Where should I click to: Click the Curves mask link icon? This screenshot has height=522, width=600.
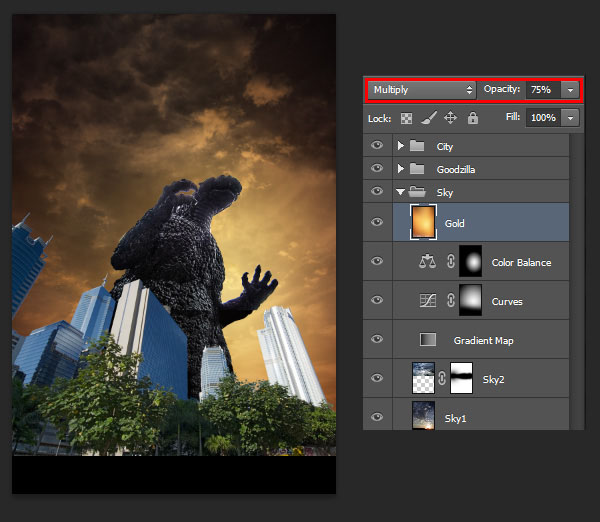[x=451, y=300]
